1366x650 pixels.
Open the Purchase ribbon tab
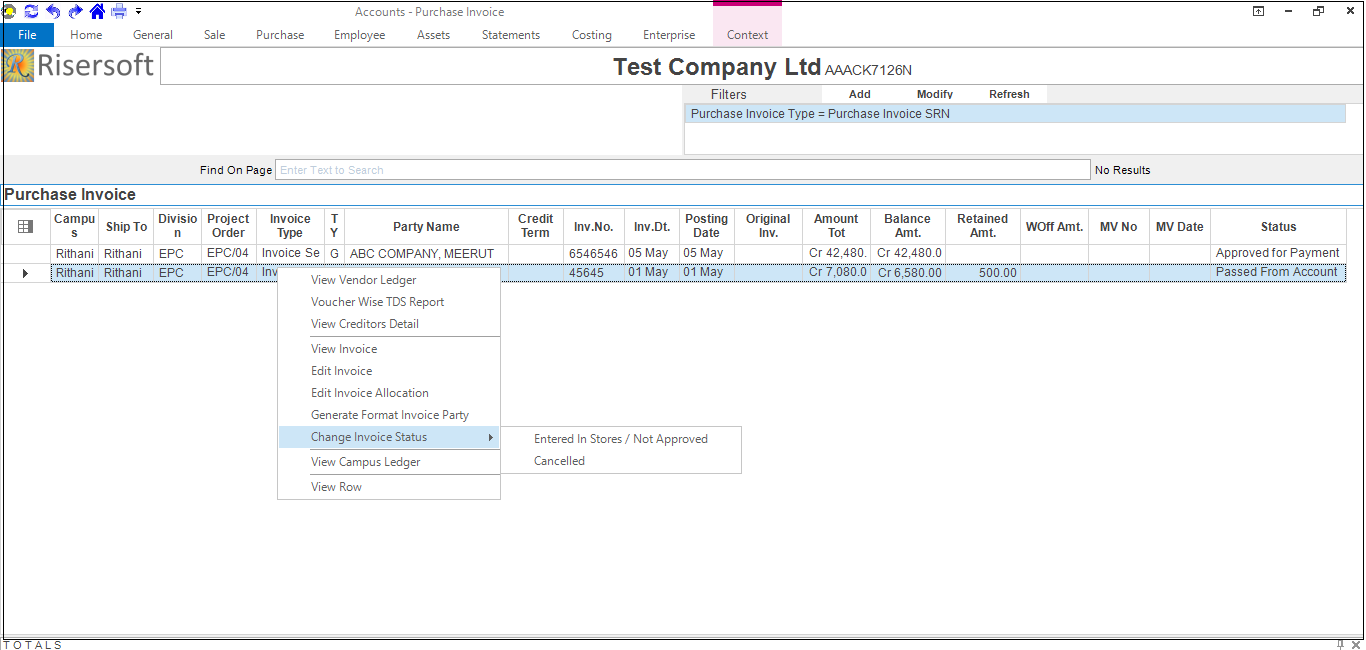coord(280,35)
